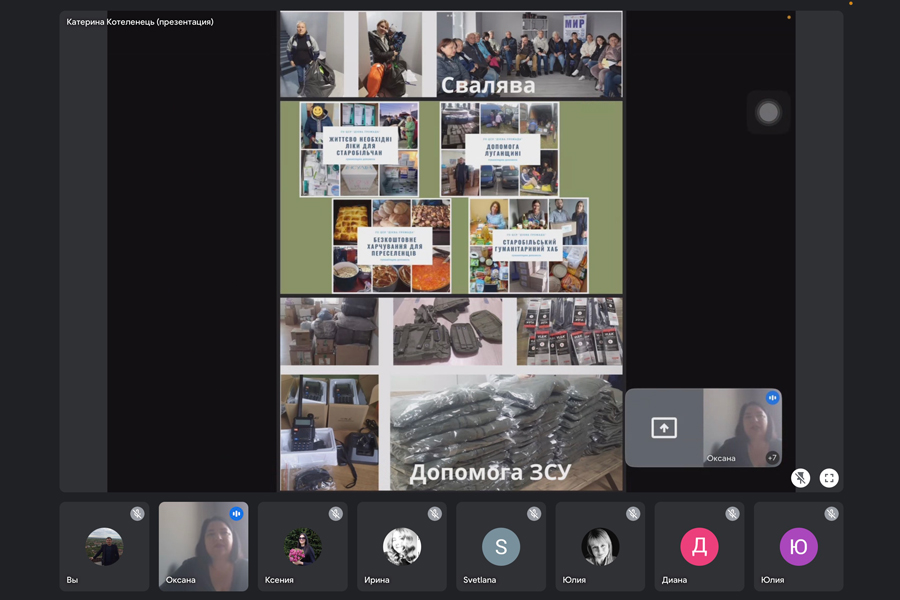Select Svetlana's grey S avatar
The width and height of the screenshot is (900, 600).
pos(501,547)
